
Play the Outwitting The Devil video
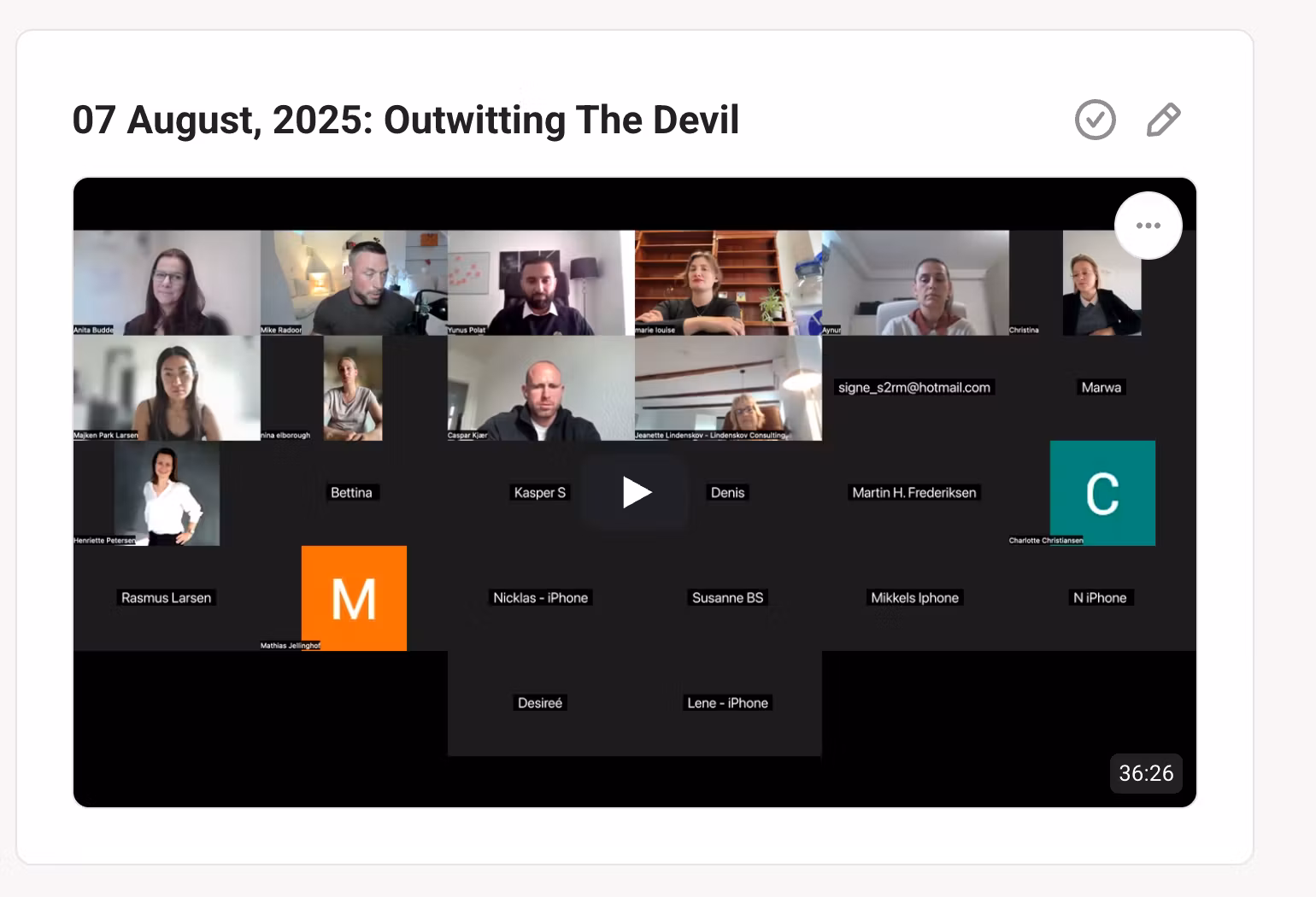(x=636, y=492)
